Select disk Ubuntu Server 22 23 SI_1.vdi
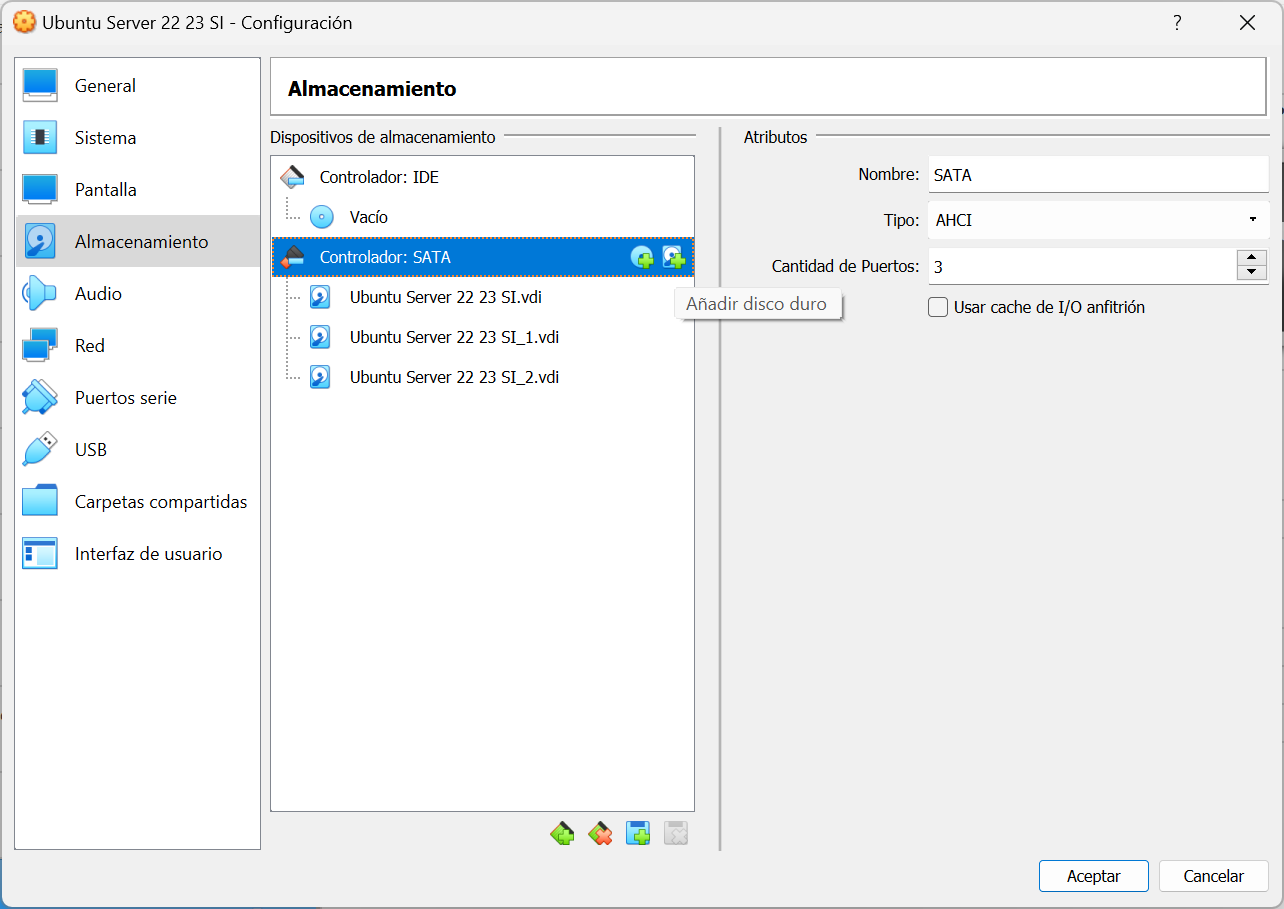Image resolution: width=1284 pixels, height=909 pixels. pyautogui.click(x=482, y=337)
